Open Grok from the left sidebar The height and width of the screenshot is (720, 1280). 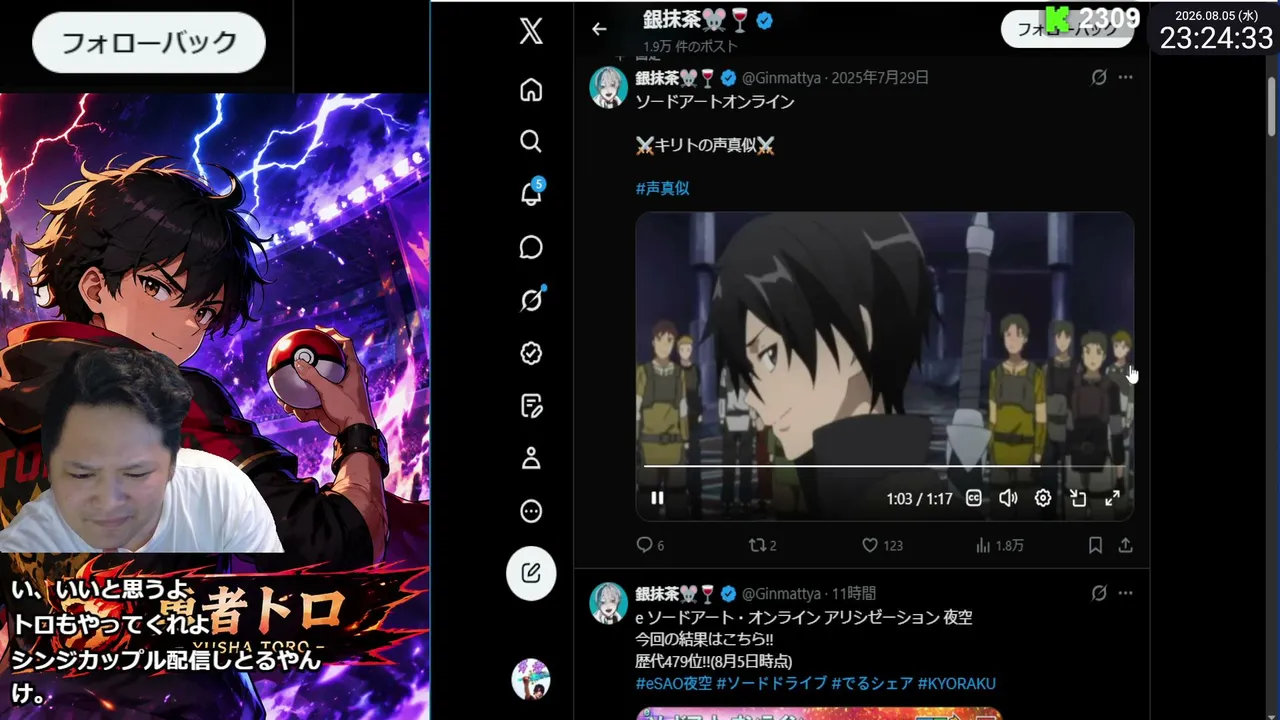[531, 299]
